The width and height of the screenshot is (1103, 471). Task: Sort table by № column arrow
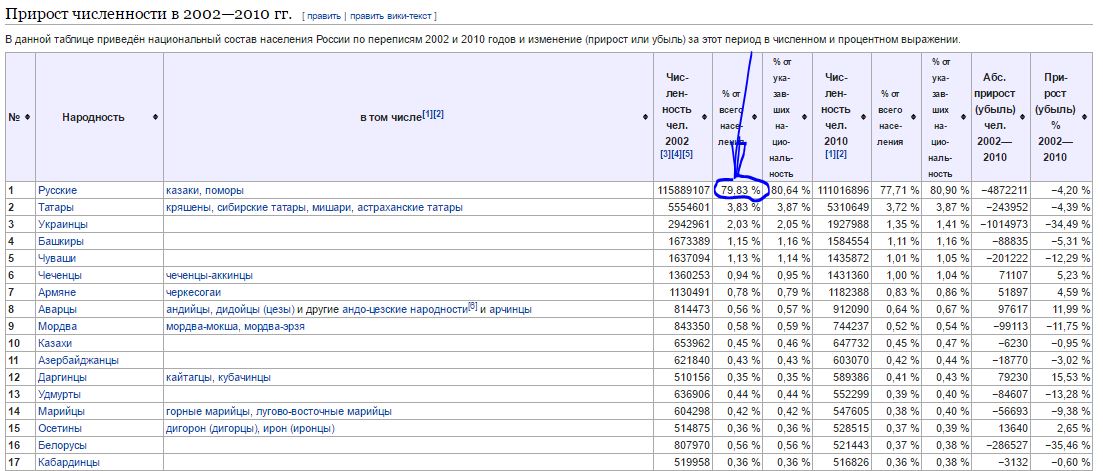click(27, 117)
